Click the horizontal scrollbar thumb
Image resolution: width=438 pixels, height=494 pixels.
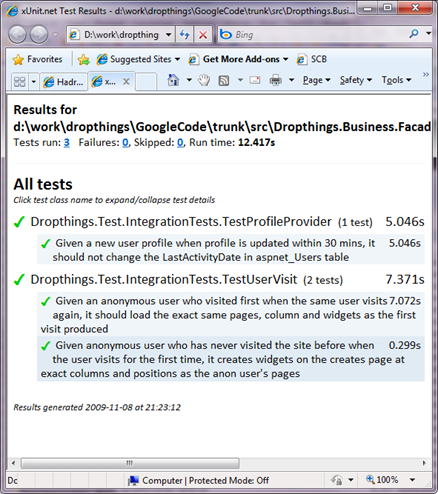130,463
